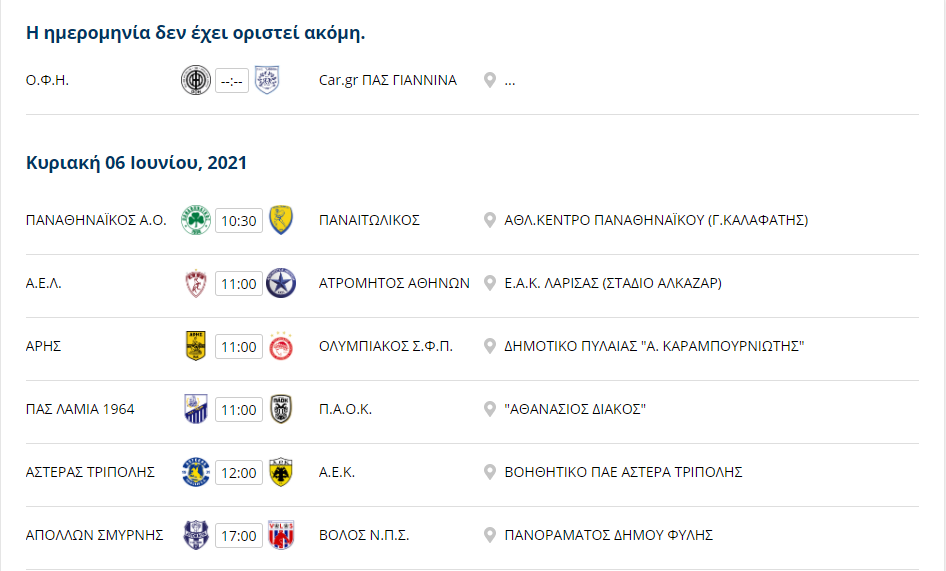Open Car.gr ΠΑΣ ΓΙΑΝΝΙΝΑ team link

[x=387, y=80]
